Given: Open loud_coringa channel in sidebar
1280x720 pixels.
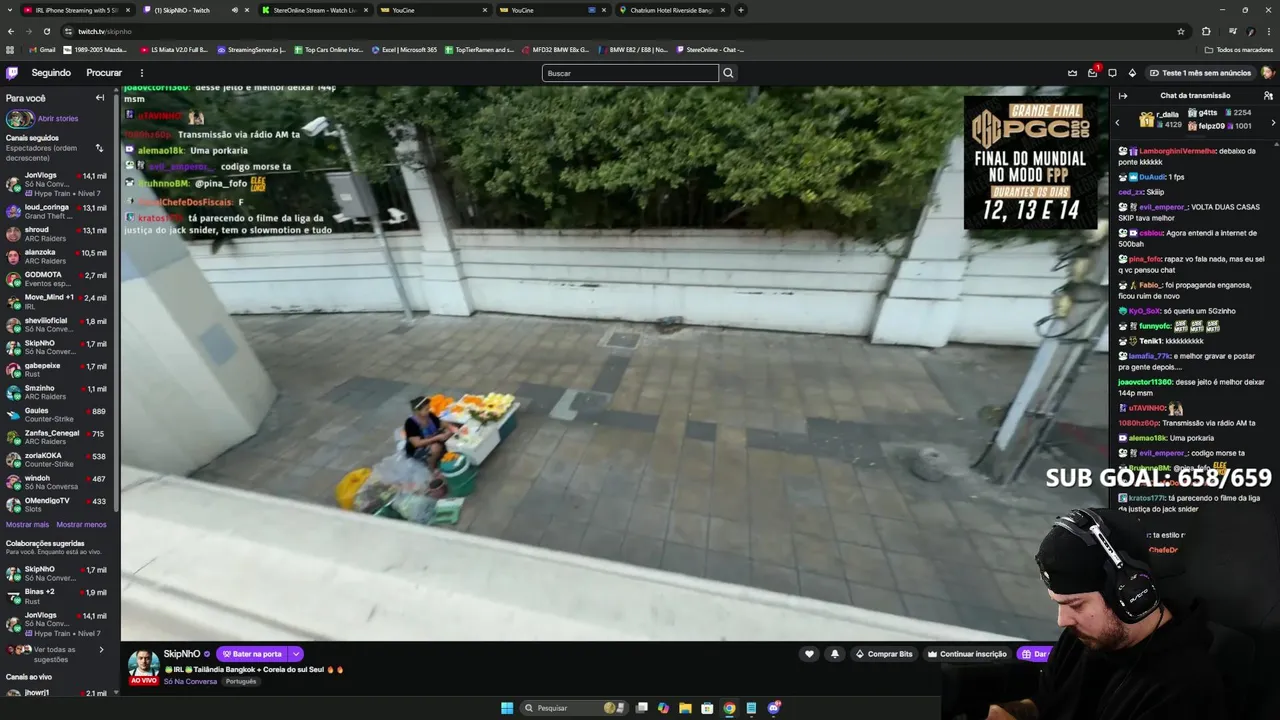Looking at the screenshot, I should (57, 211).
